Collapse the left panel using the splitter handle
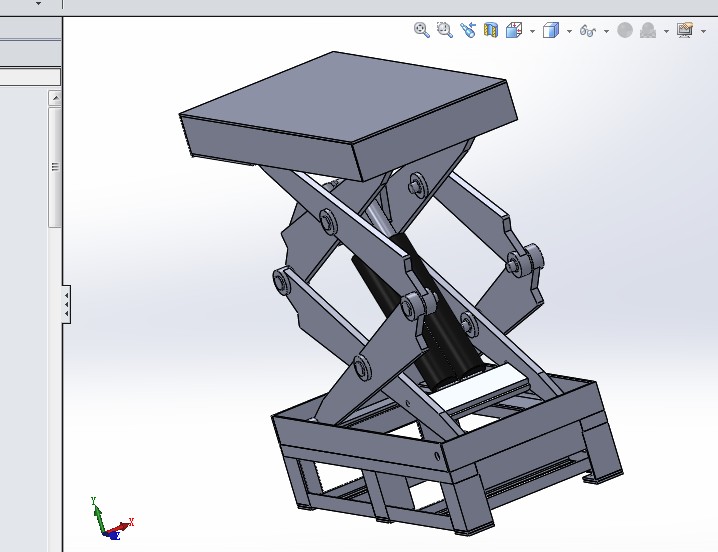This screenshot has width=718, height=552. point(66,304)
